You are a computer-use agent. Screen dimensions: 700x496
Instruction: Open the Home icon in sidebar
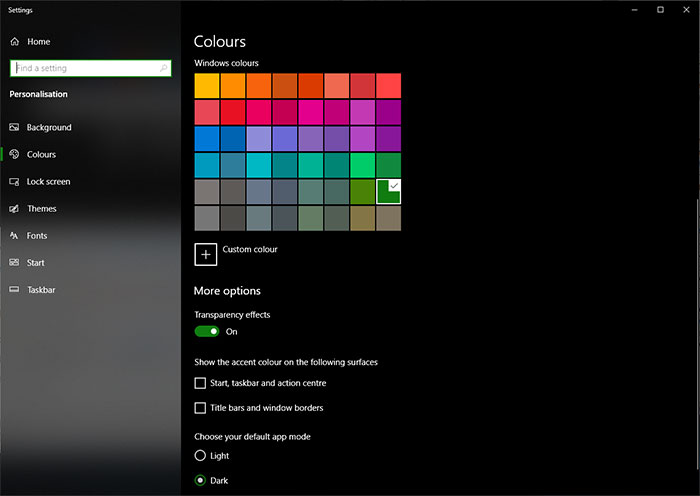pos(15,42)
